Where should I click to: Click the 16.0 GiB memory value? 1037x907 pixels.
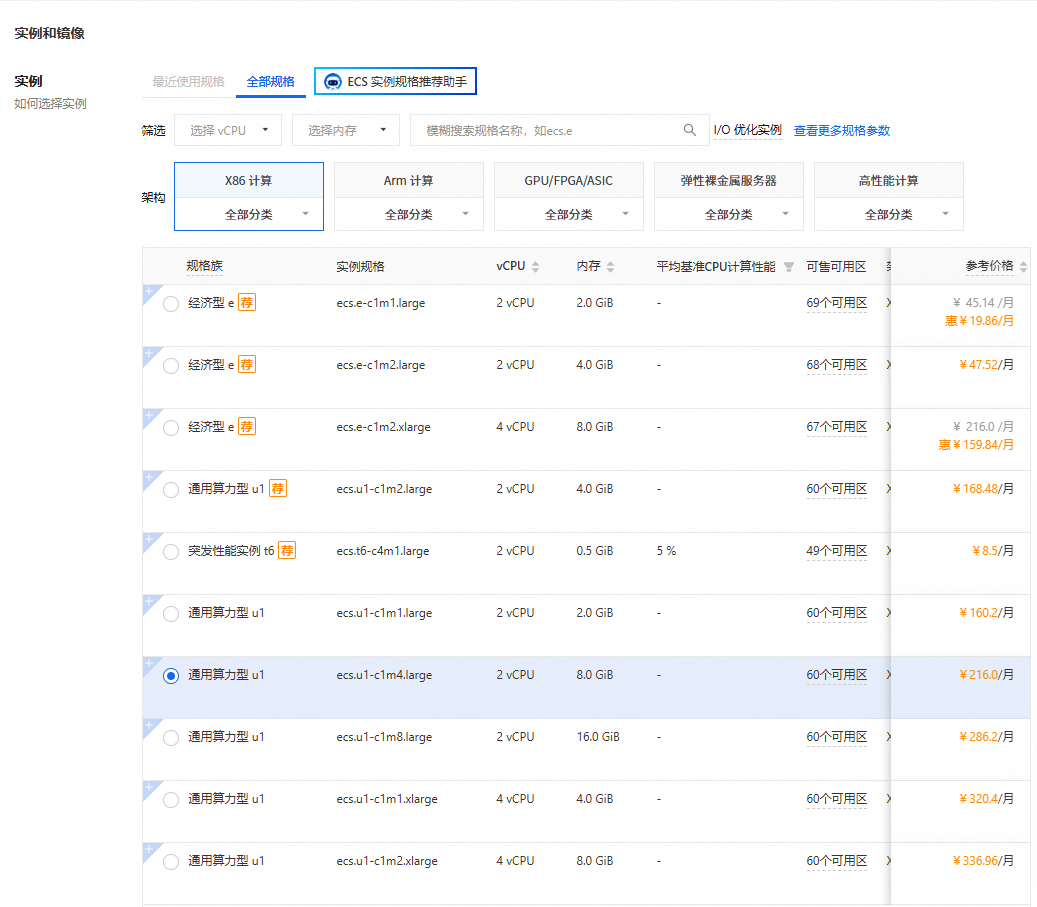pos(598,737)
